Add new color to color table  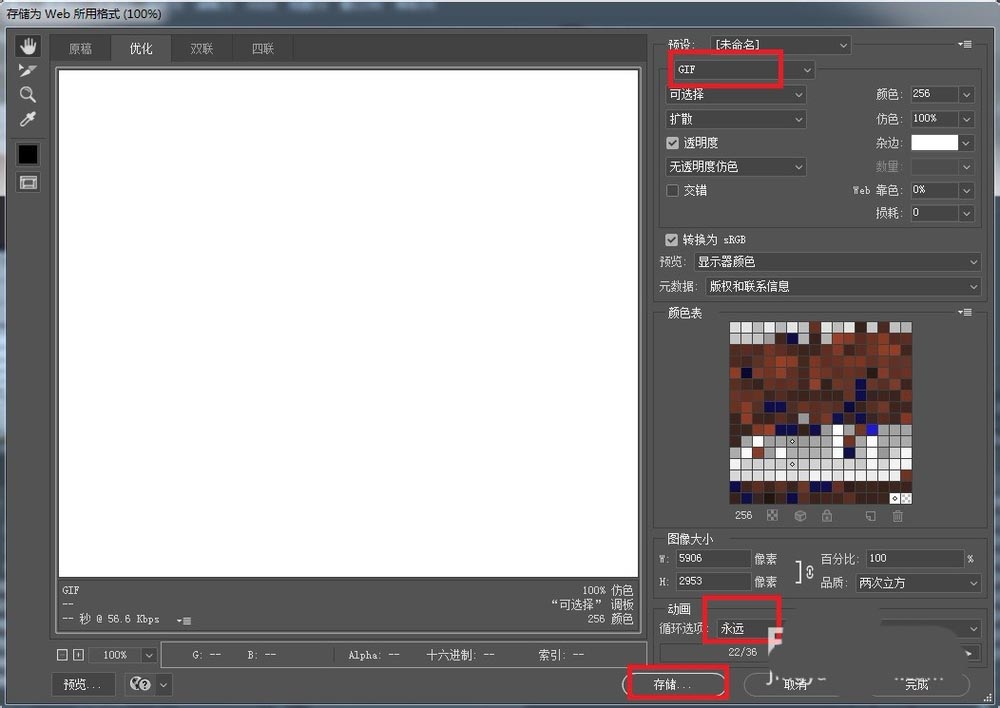coord(871,515)
